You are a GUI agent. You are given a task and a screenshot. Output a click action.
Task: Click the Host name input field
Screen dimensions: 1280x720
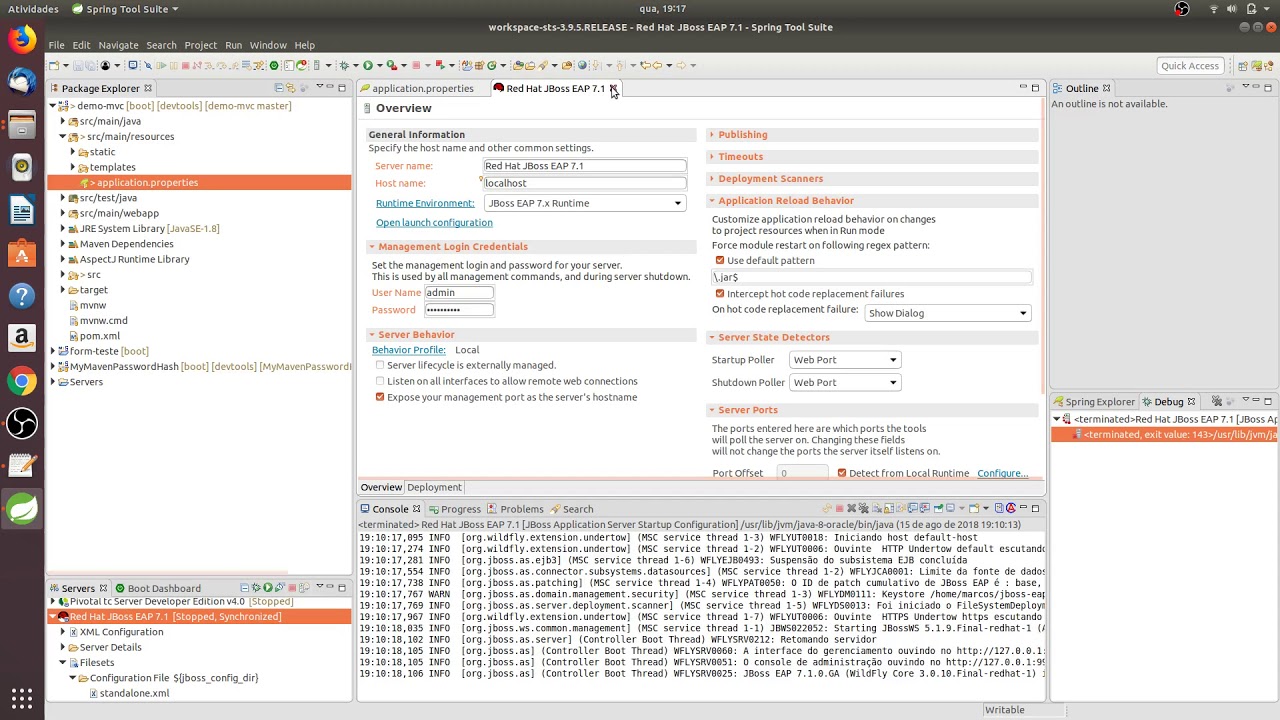[x=585, y=183]
